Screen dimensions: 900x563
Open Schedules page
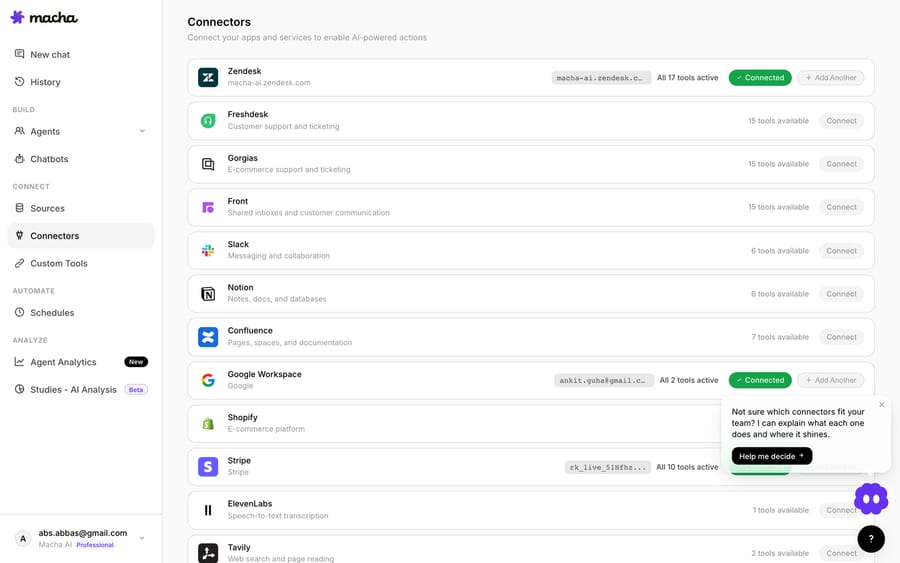[x=81, y=313]
